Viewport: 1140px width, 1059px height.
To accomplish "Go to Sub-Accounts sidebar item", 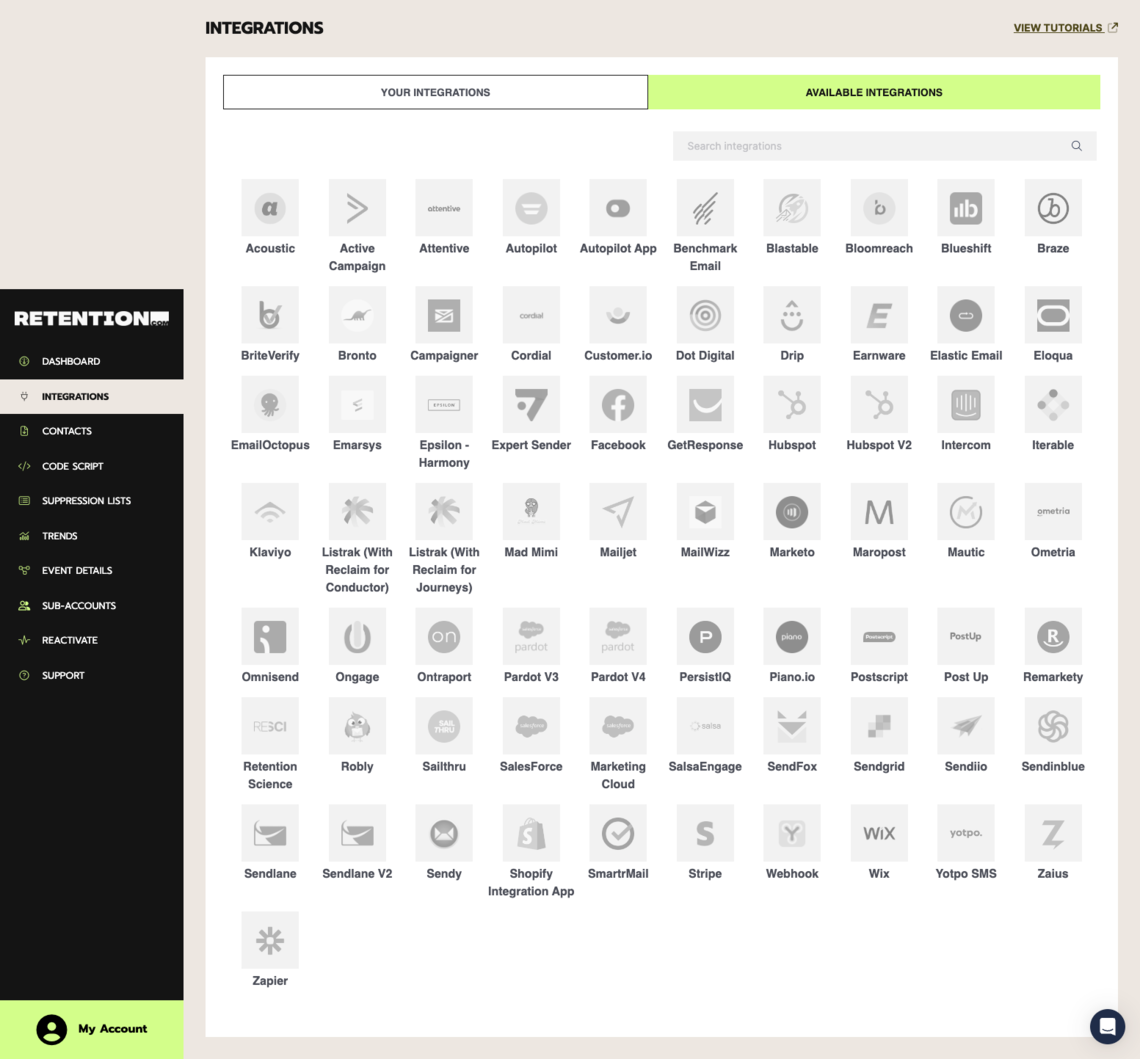I will (x=92, y=605).
